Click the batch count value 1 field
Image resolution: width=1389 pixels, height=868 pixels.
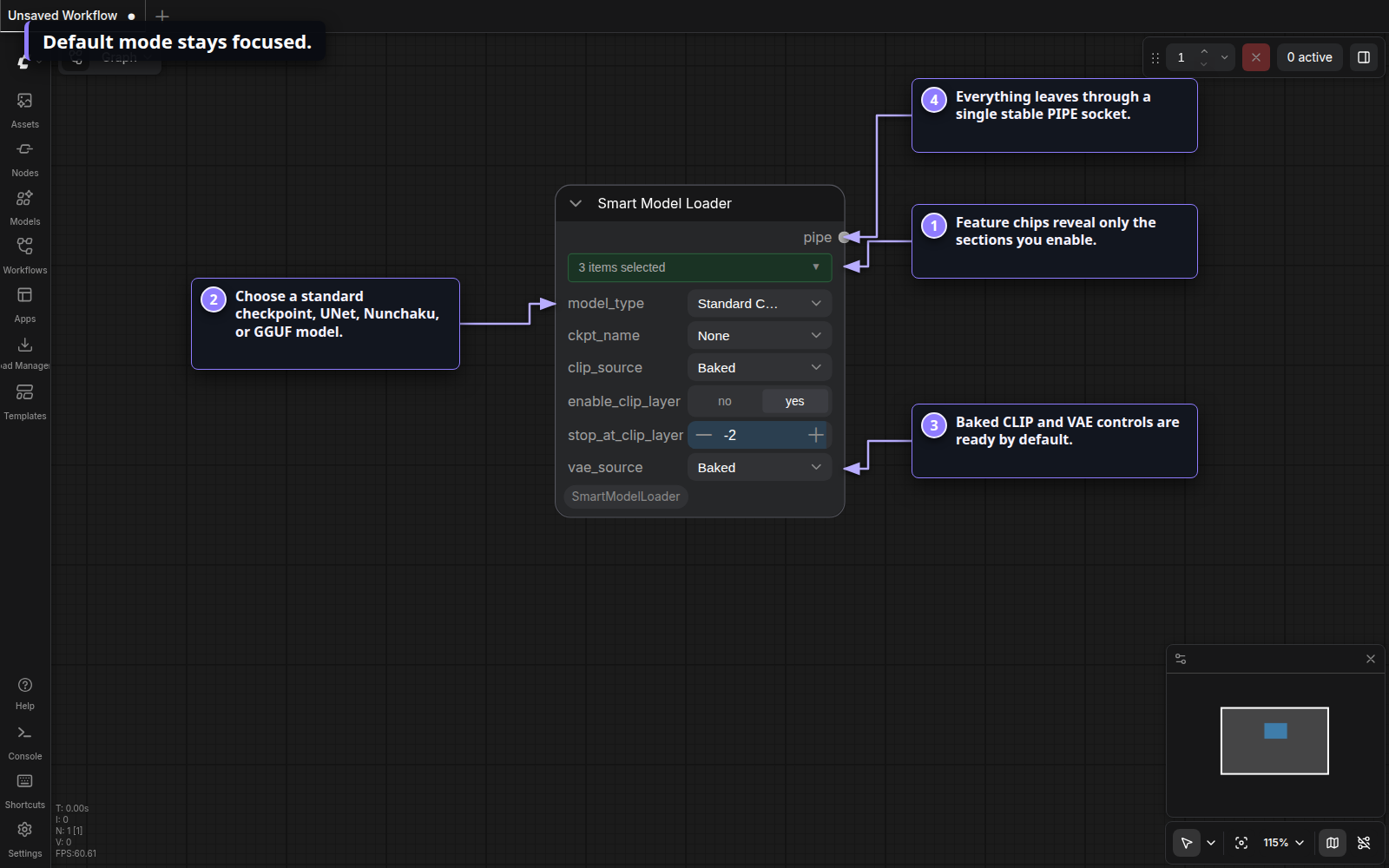coord(1181,57)
